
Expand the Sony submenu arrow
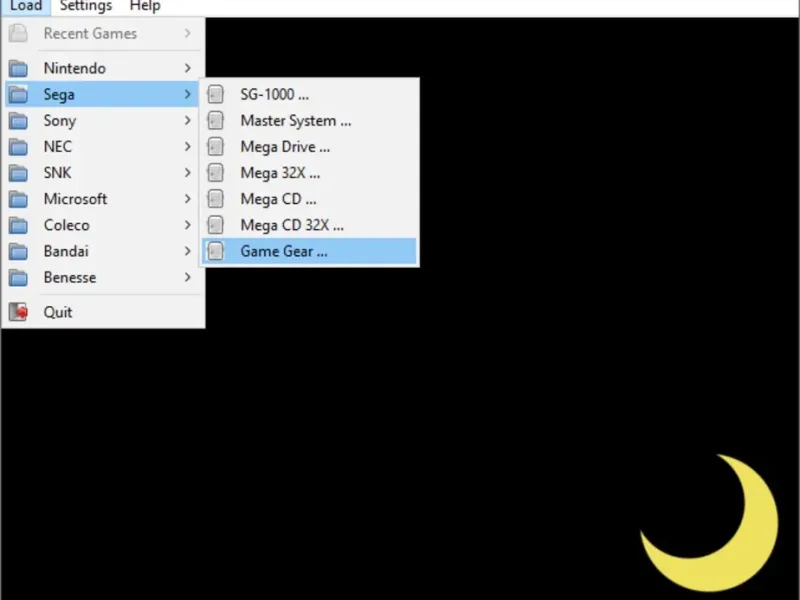coord(188,121)
